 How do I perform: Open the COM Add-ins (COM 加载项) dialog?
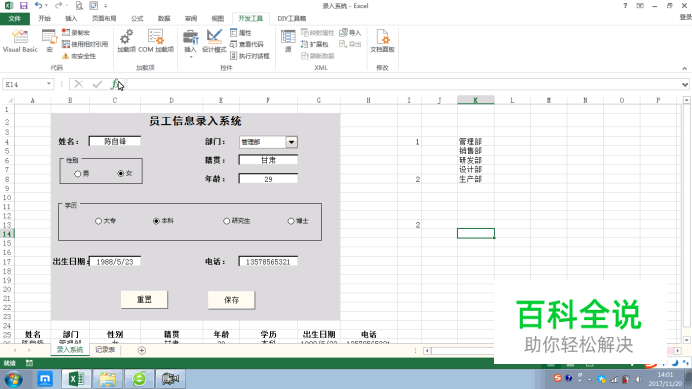click(x=156, y=41)
